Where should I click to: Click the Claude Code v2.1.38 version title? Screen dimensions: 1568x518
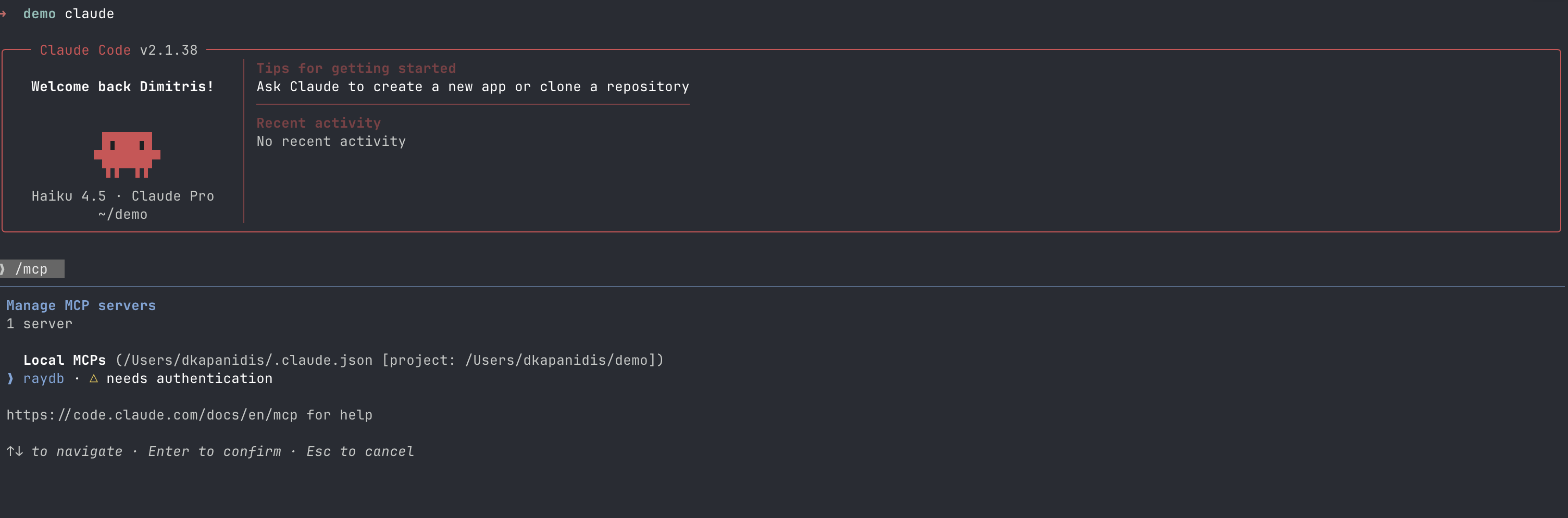[x=119, y=50]
